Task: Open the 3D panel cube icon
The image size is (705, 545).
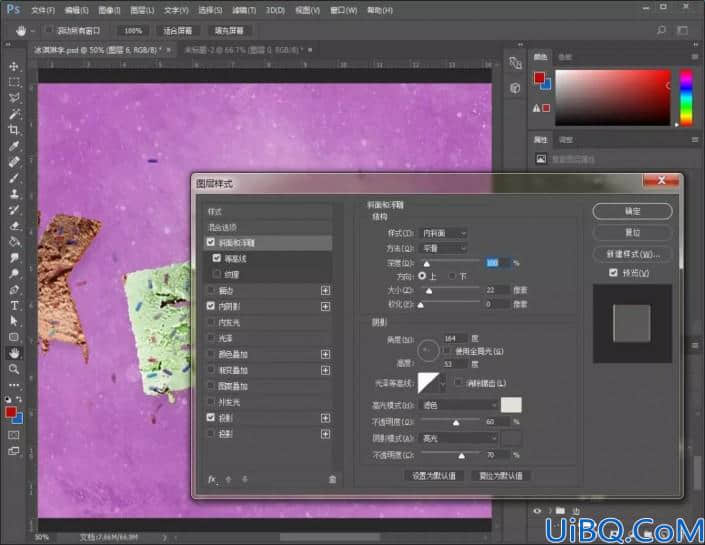Action: click(515, 88)
